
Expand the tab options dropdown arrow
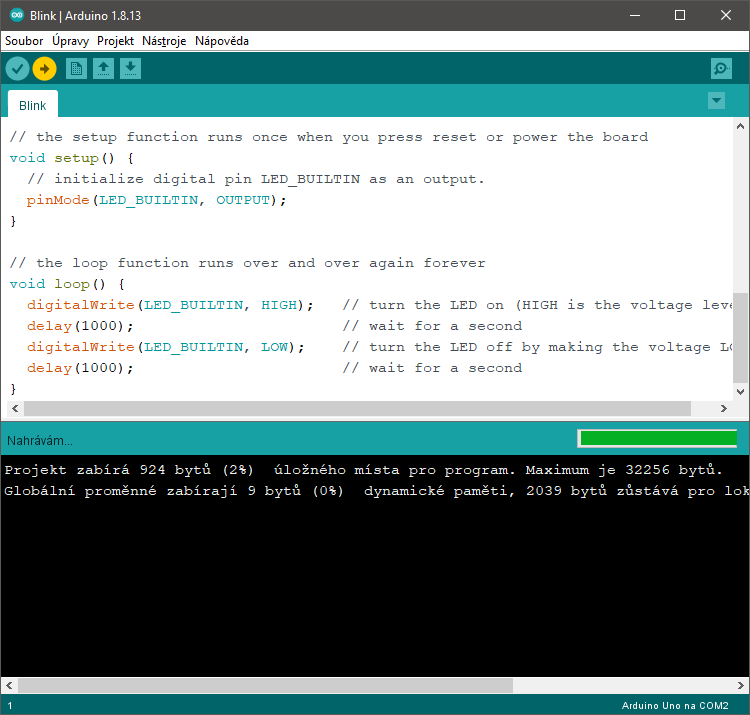(716, 100)
